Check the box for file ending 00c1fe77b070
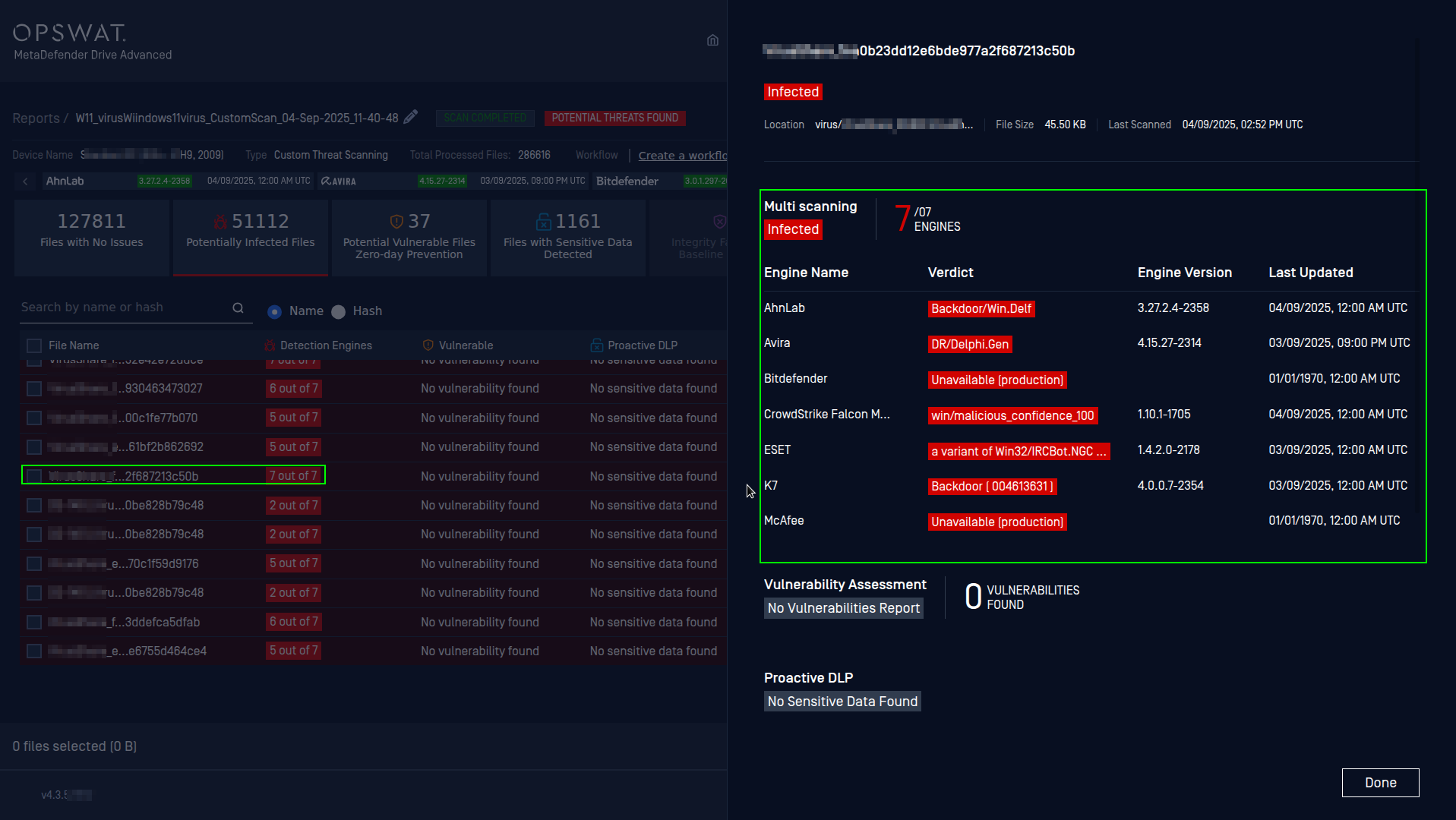This screenshot has width=1456, height=820. (x=34, y=418)
